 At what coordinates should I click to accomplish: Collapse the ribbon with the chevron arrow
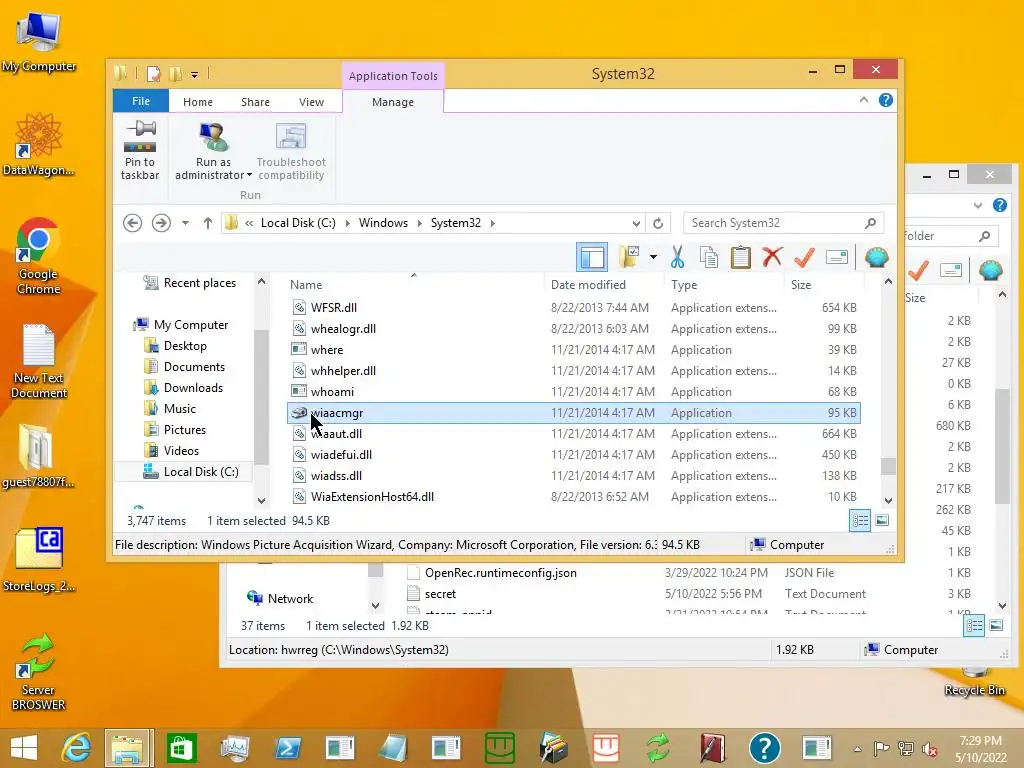(864, 100)
